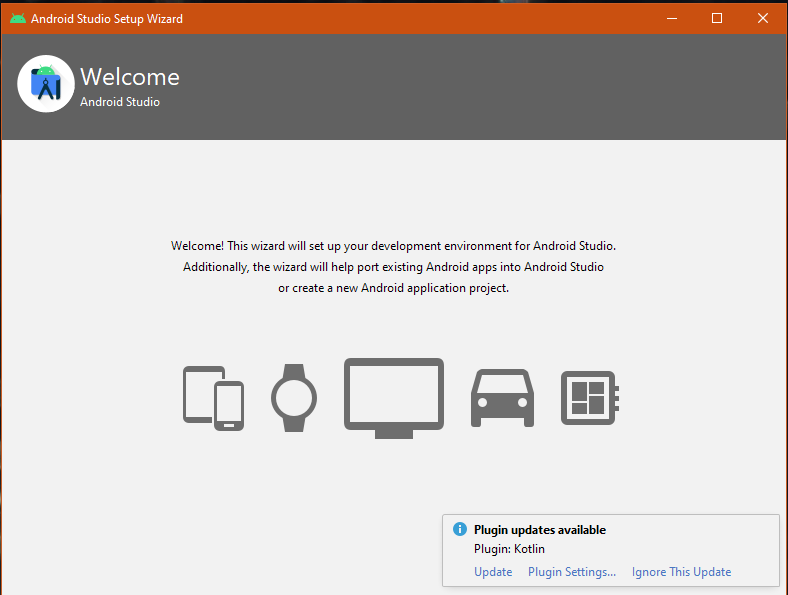The width and height of the screenshot is (788, 595).
Task: Click the 'Plugin updates available' notification title
Action: (x=539, y=530)
